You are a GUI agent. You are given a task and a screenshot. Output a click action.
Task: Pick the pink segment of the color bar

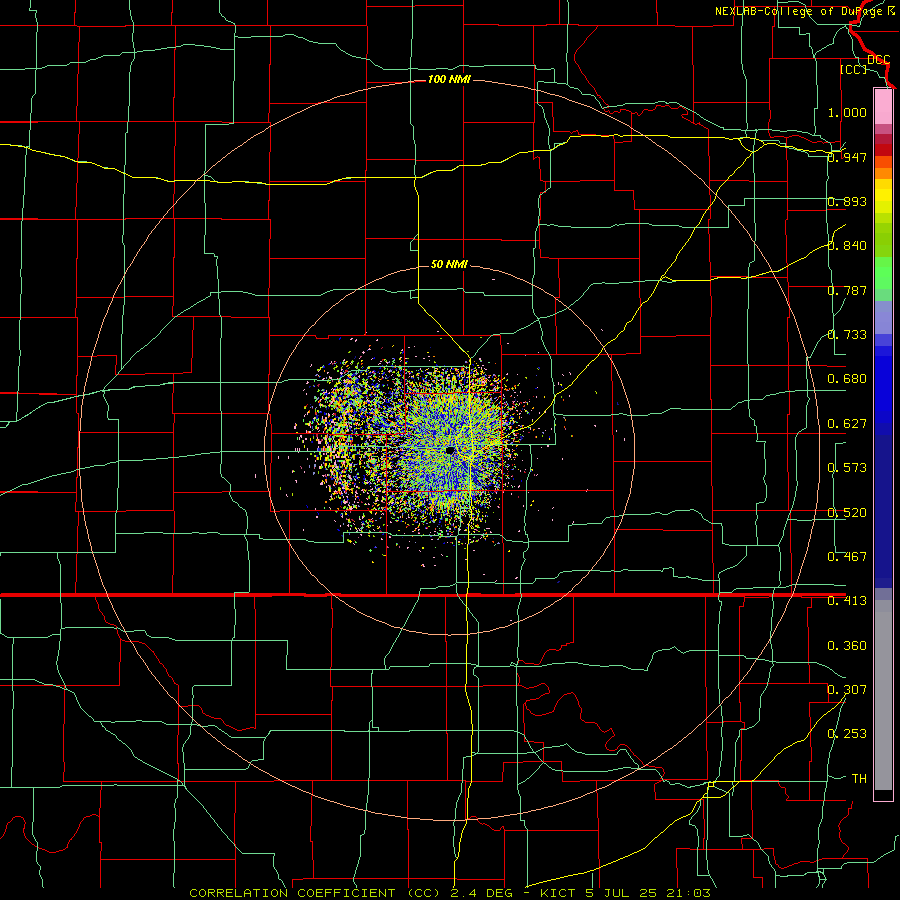pyautogui.click(x=883, y=107)
